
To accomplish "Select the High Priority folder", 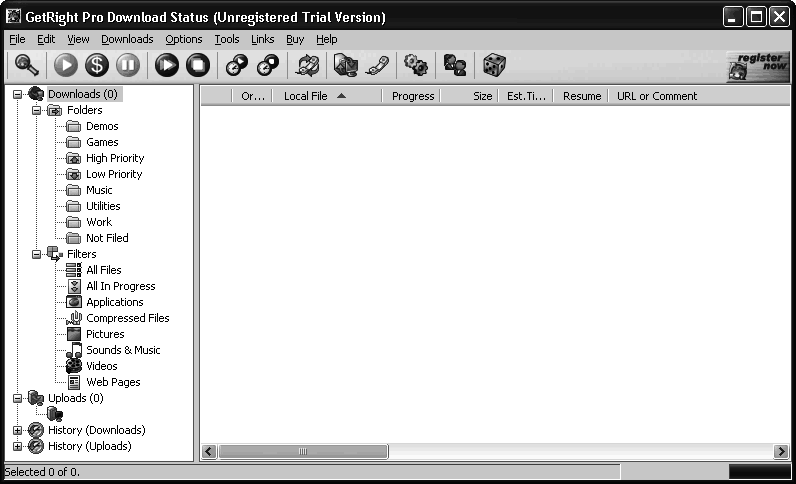I will [x=114, y=158].
